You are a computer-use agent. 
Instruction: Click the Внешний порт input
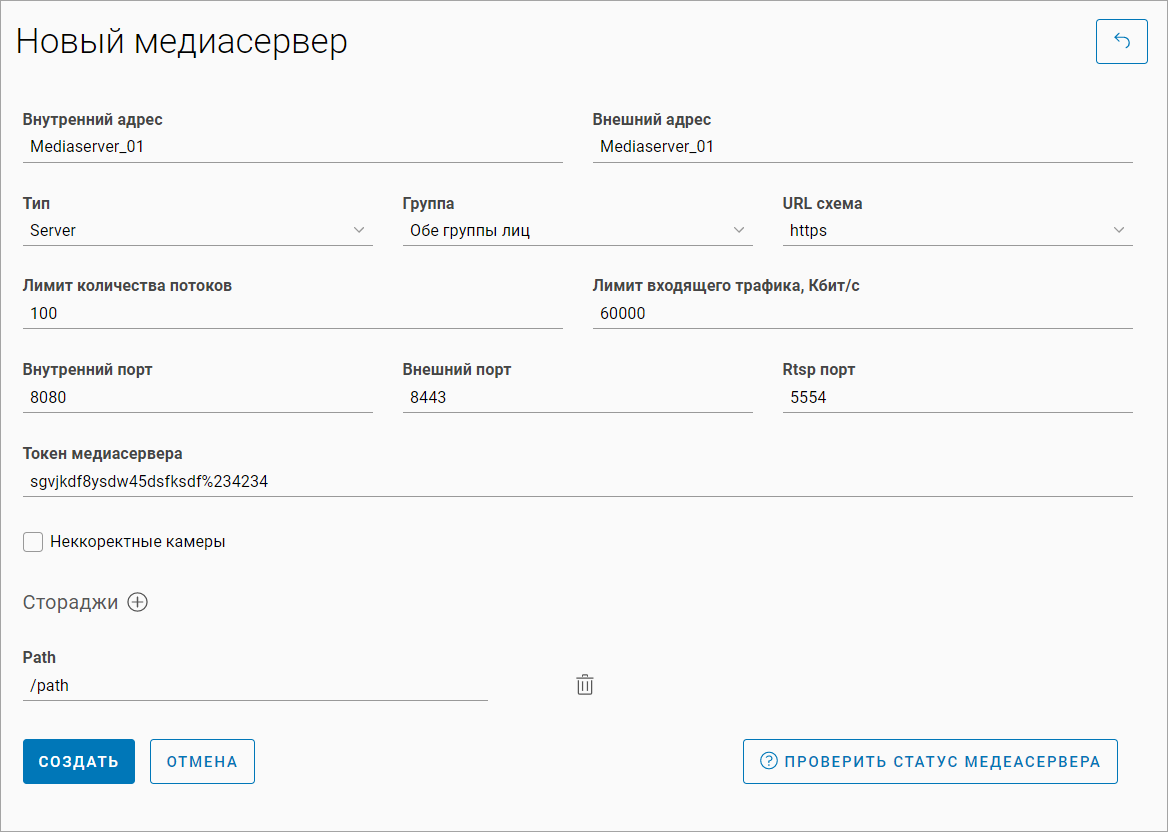[577, 397]
